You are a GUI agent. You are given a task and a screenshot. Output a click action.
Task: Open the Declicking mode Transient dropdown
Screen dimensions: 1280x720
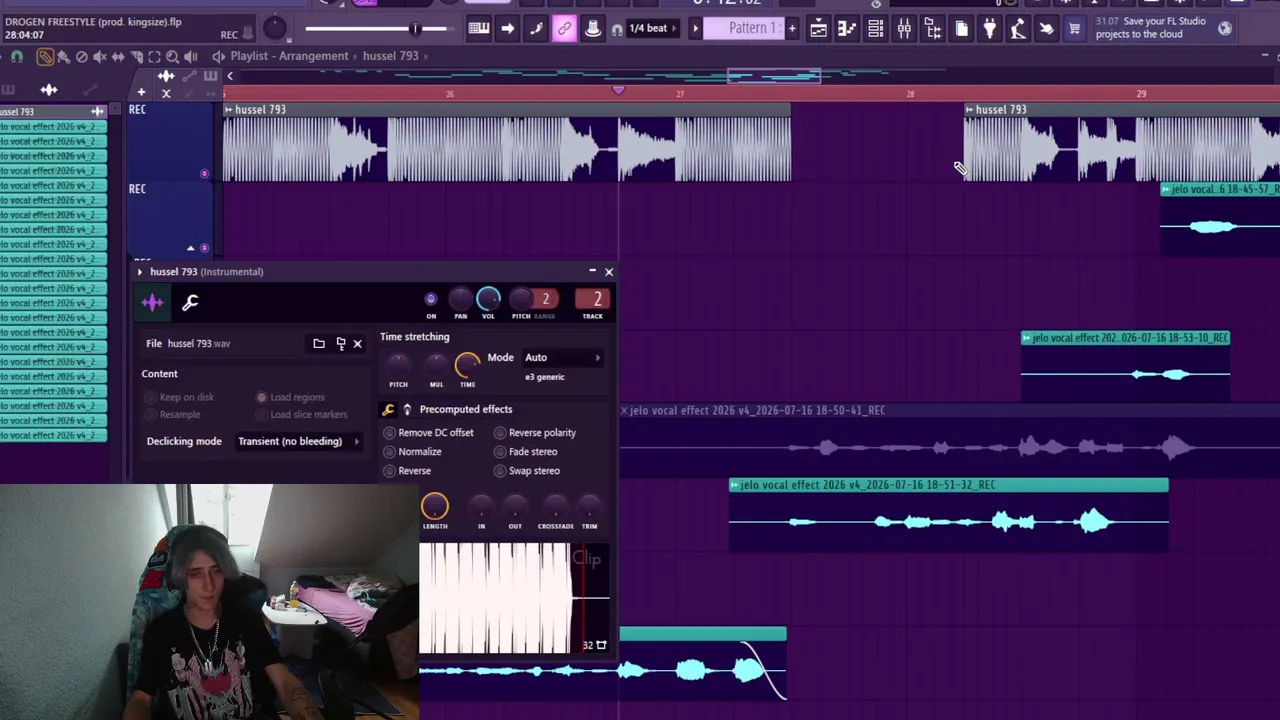(298, 441)
